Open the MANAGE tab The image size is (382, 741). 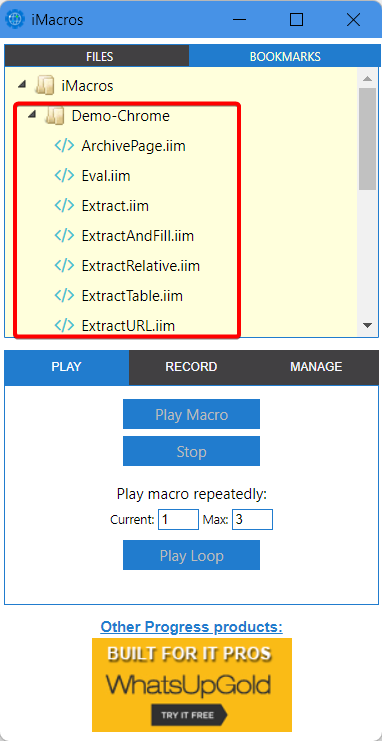[316, 367]
